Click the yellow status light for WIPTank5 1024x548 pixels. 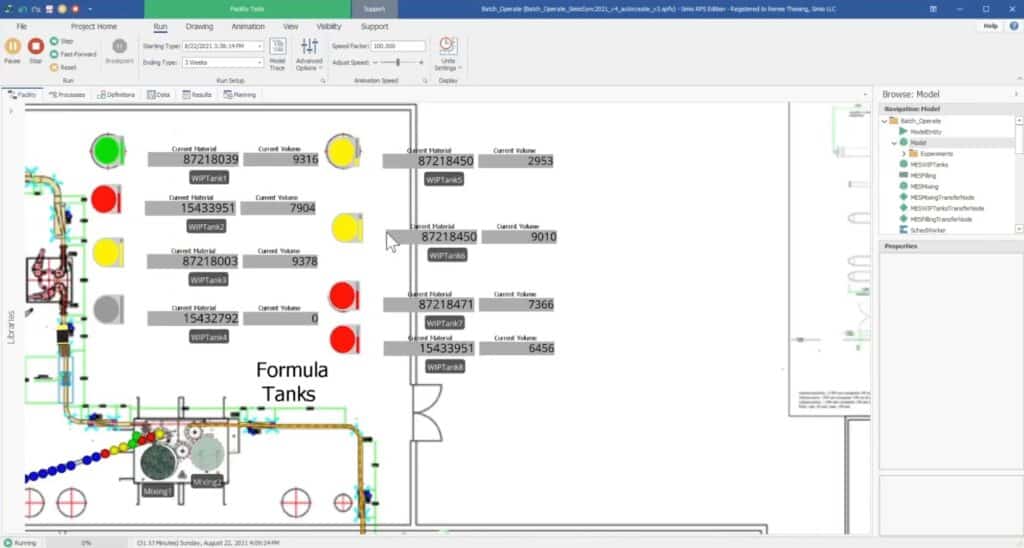[343, 151]
